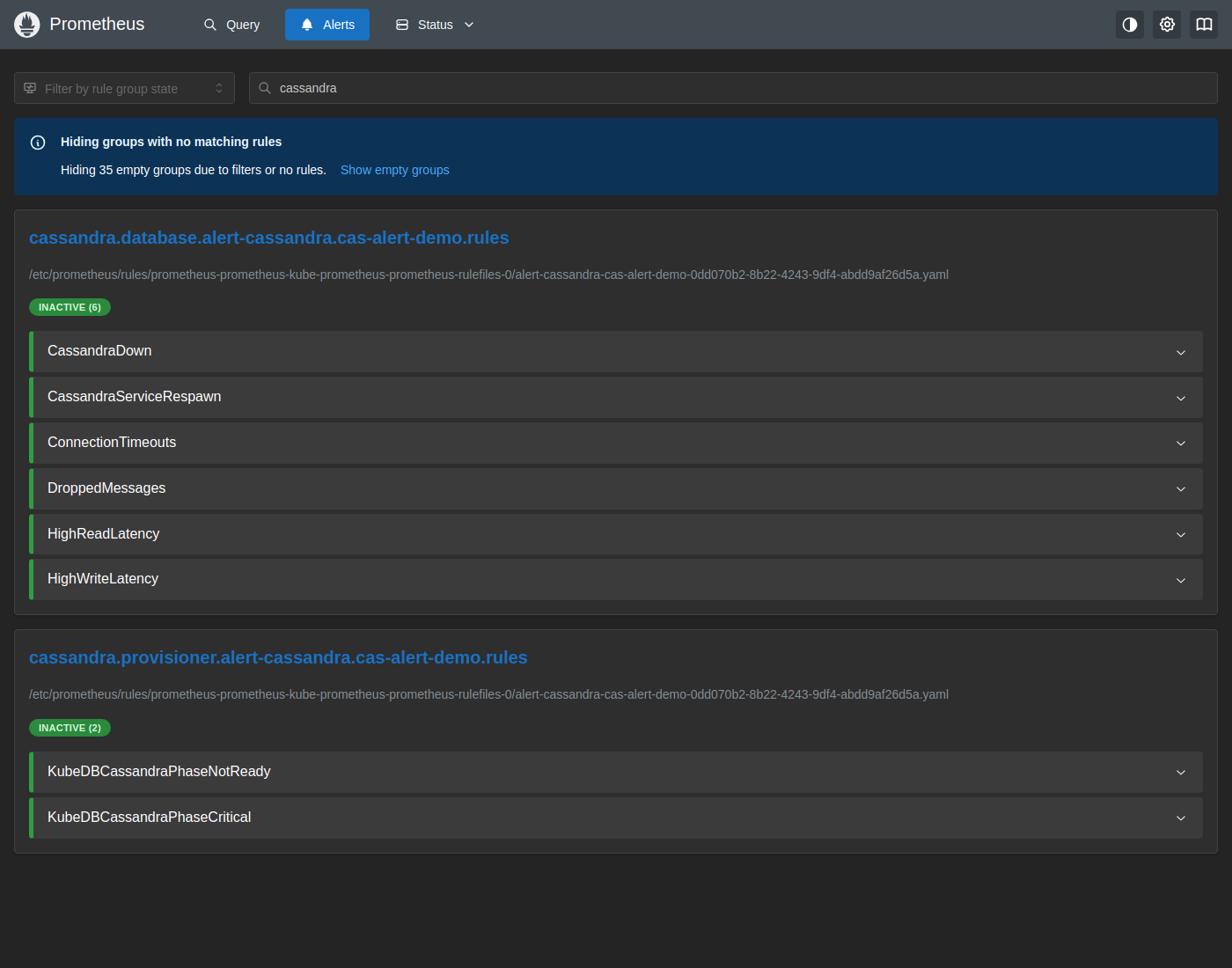Click the magnifier icon beside Query

coord(210,25)
